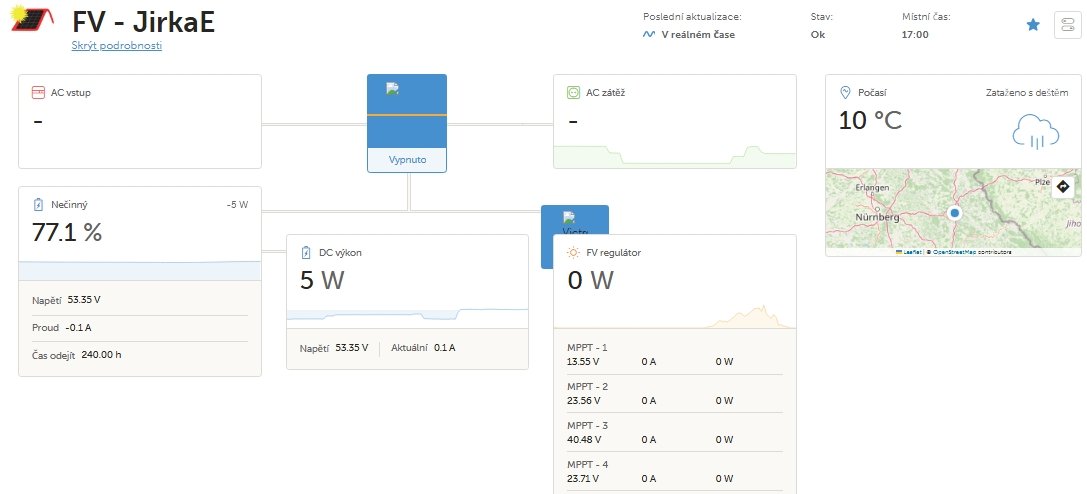This screenshot has height=494, width=1087.
Task: Click the blue location marker on map
Action: [x=955, y=213]
